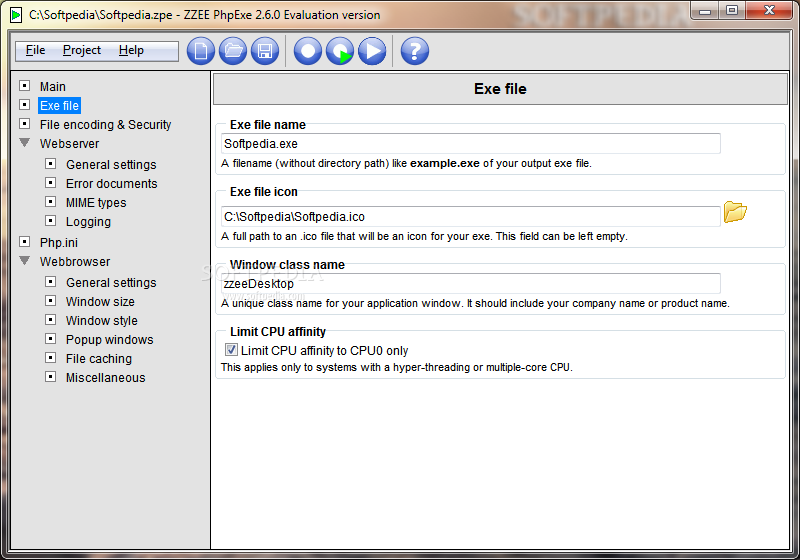This screenshot has height=560, width=800.
Task: Open File encoding & Security section
Action: pyautogui.click(x=106, y=124)
